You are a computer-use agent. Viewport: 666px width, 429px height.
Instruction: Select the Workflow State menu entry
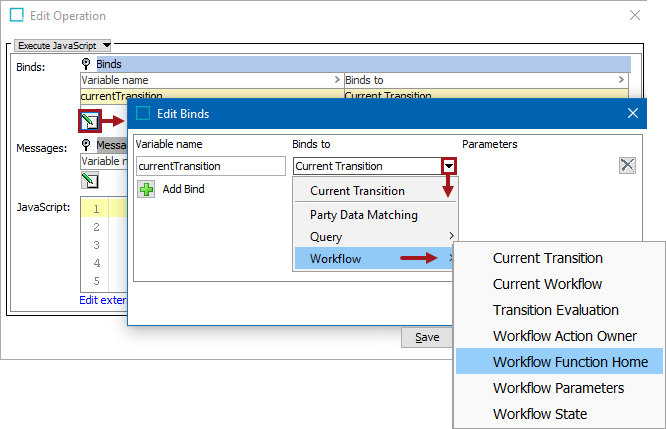click(540, 414)
